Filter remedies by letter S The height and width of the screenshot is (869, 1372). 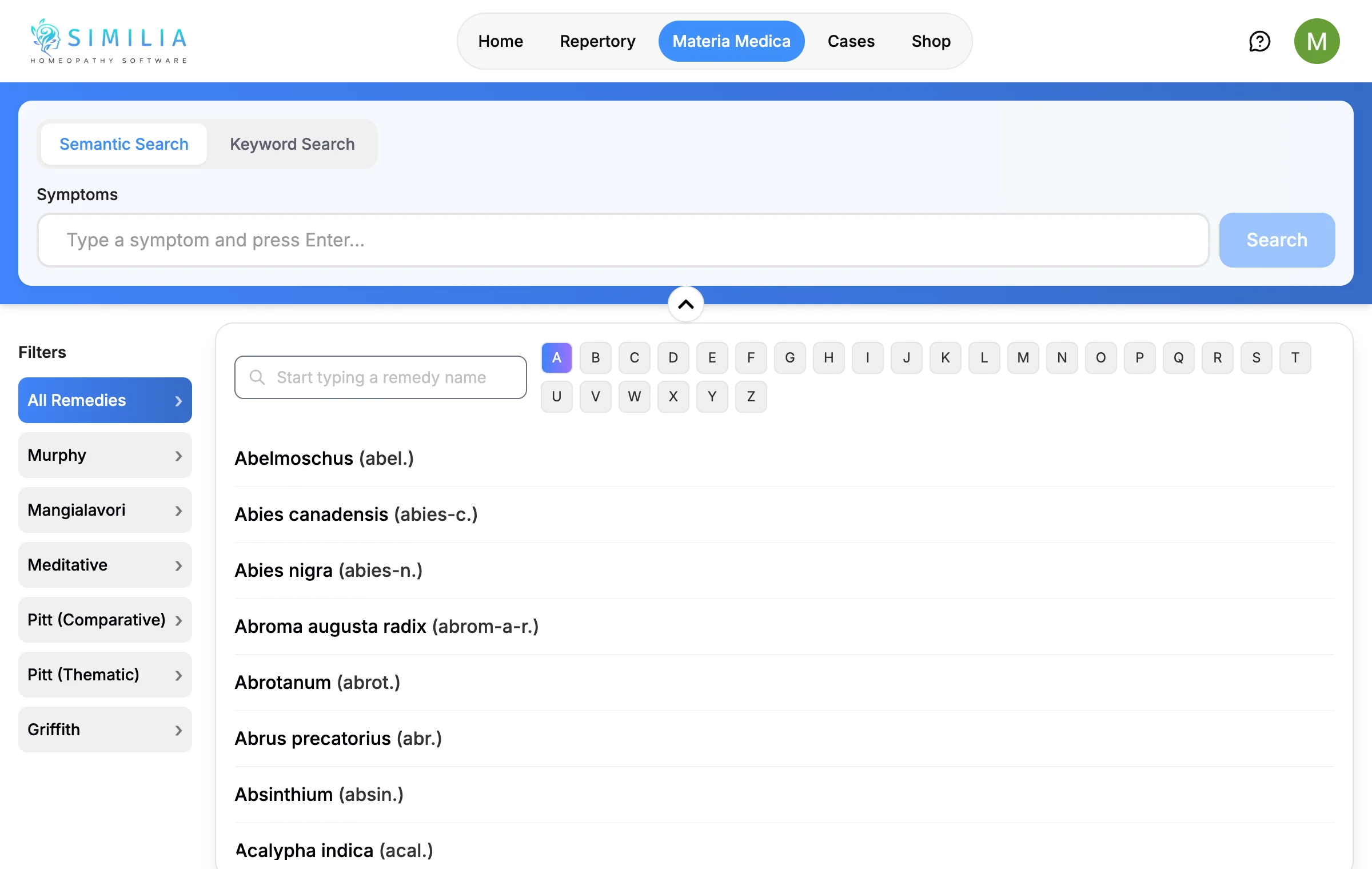(x=1256, y=358)
